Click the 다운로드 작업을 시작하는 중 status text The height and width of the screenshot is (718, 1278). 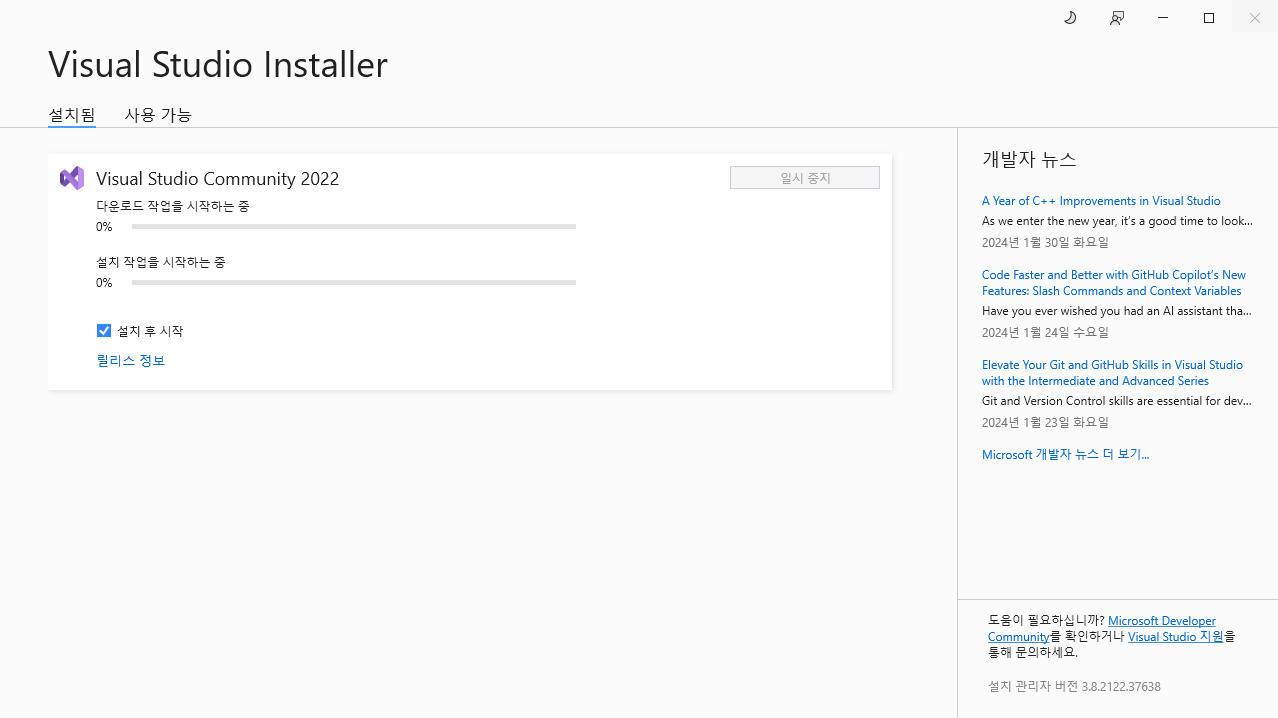[173, 206]
